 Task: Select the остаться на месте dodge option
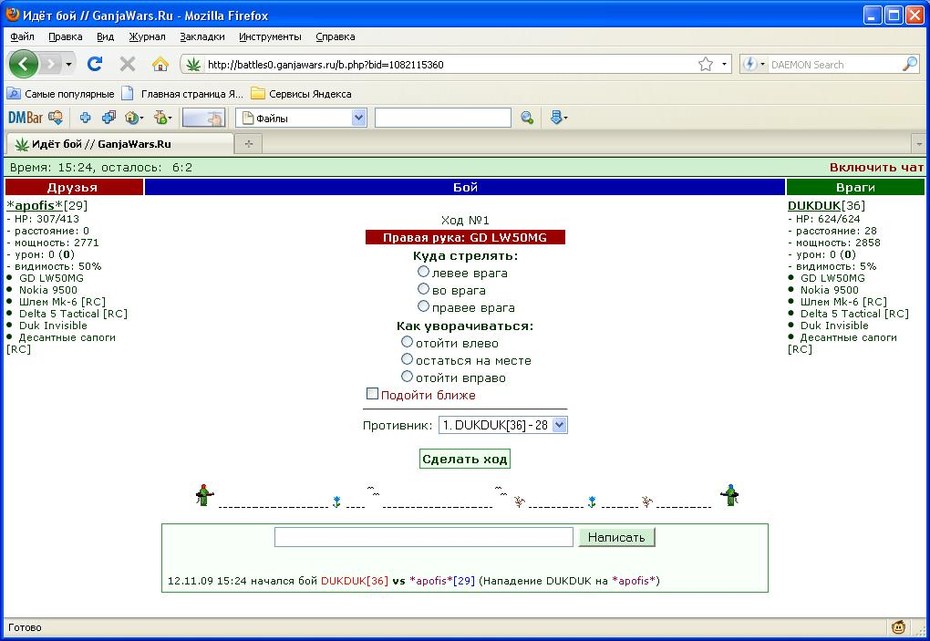[x=407, y=359]
